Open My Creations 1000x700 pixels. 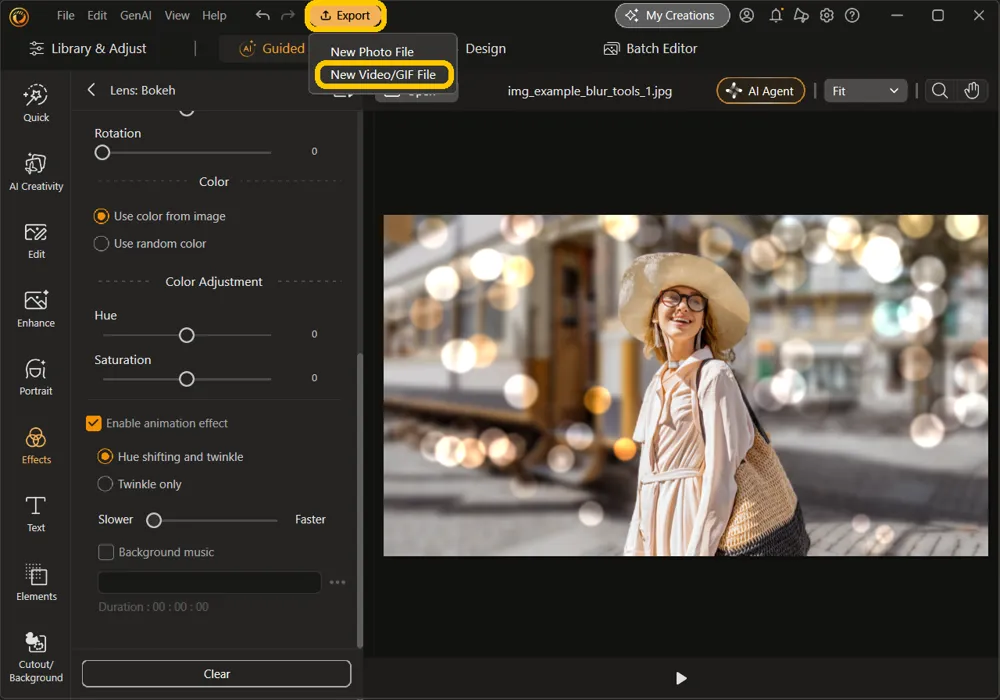pos(672,15)
